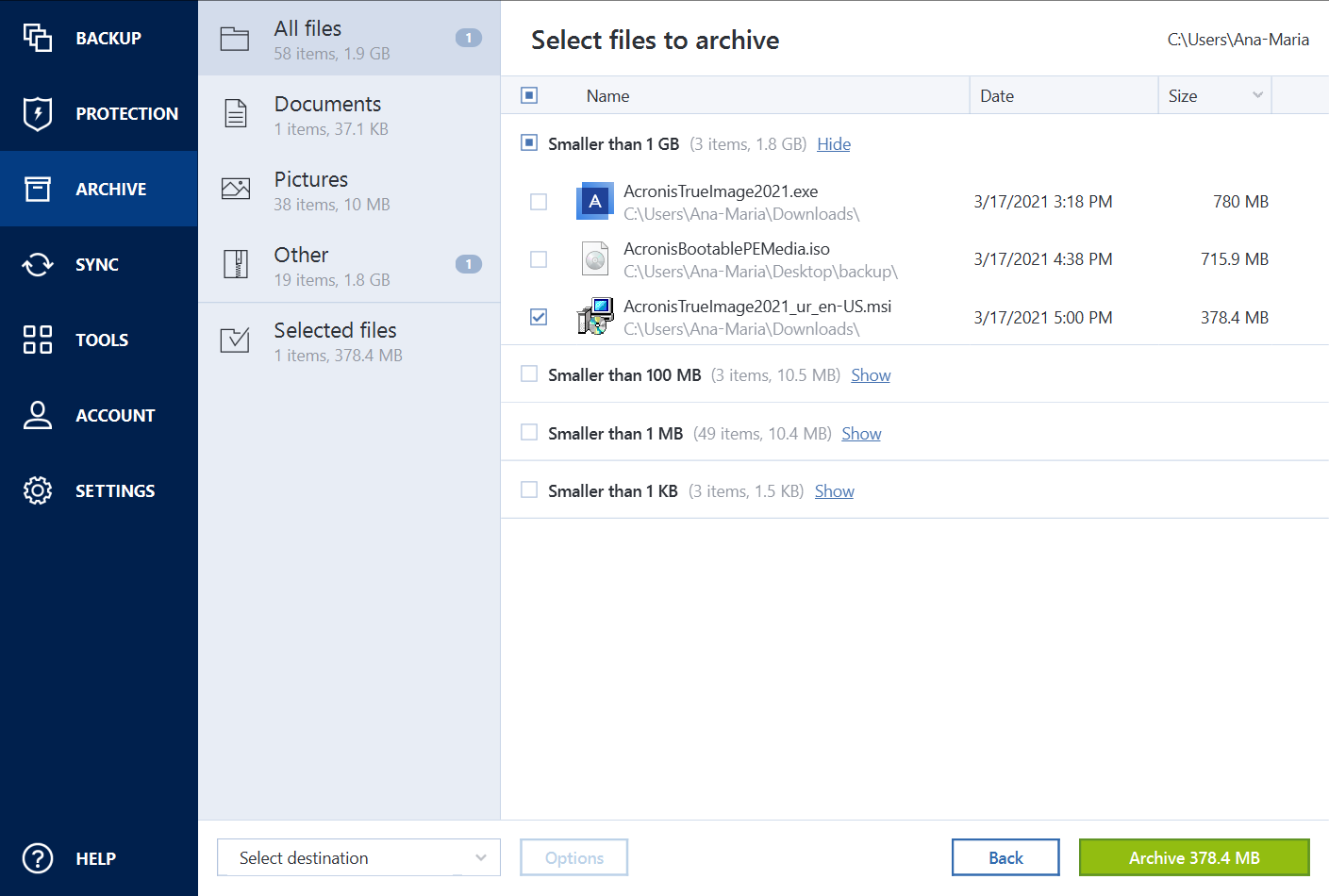Check AcronisTrueImage2021.exe checkbox

(x=539, y=202)
